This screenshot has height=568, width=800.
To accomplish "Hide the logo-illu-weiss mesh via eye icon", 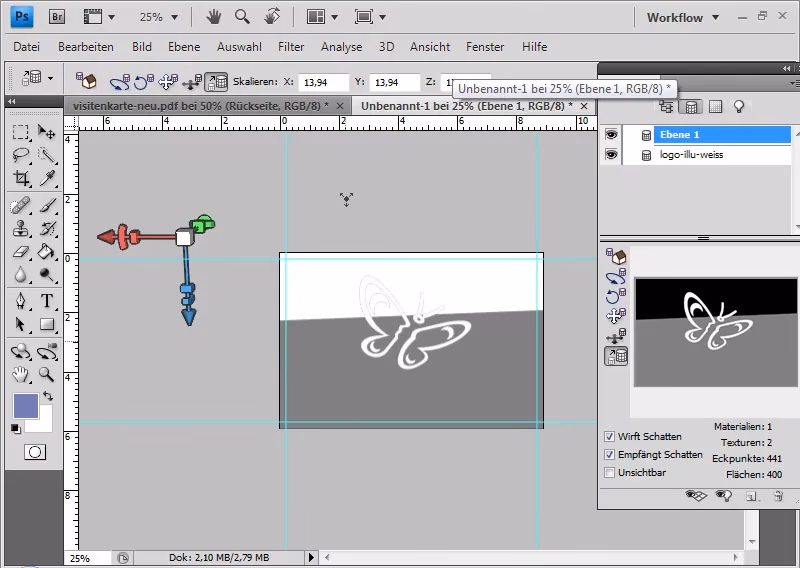I will click(x=612, y=154).
